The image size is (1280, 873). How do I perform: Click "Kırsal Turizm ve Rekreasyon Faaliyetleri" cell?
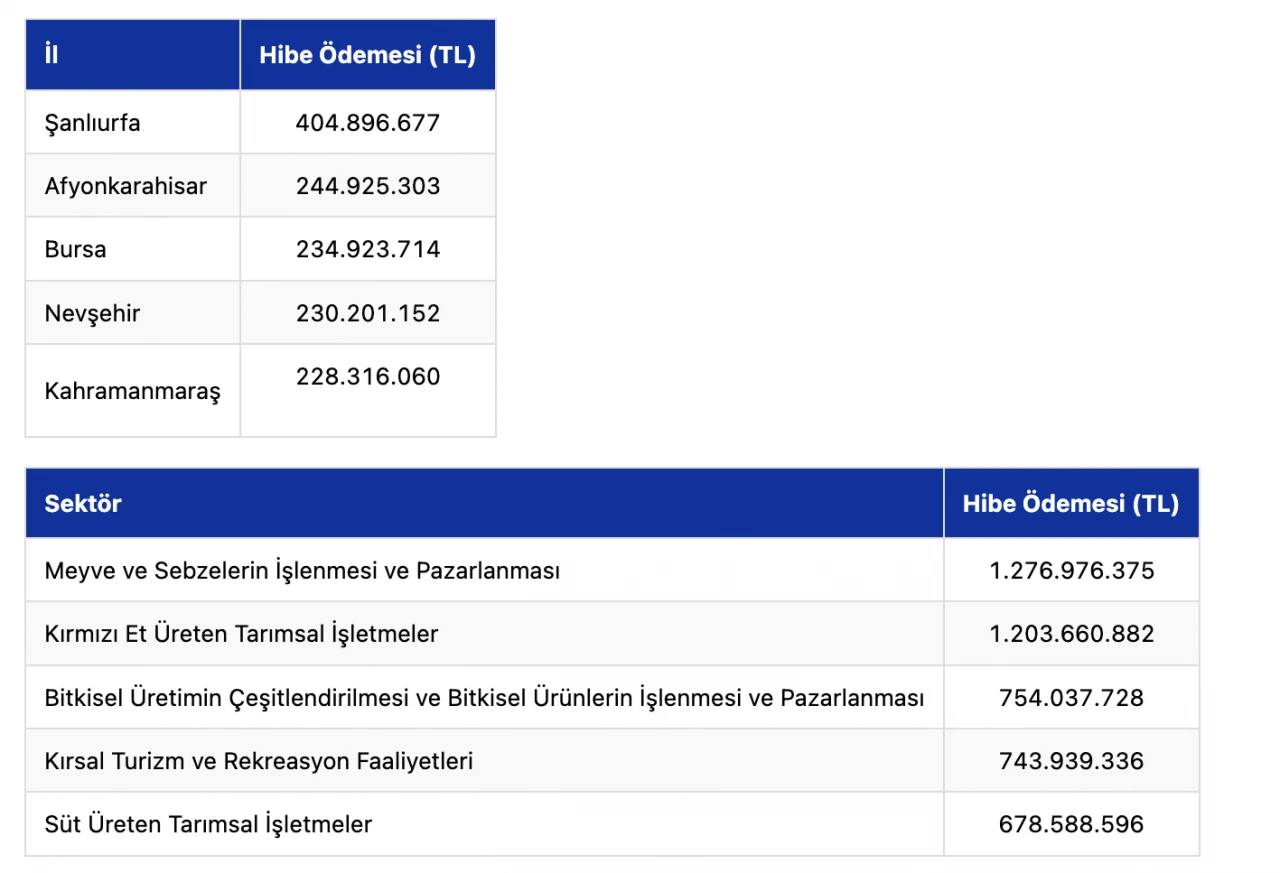[x=259, y=761]
